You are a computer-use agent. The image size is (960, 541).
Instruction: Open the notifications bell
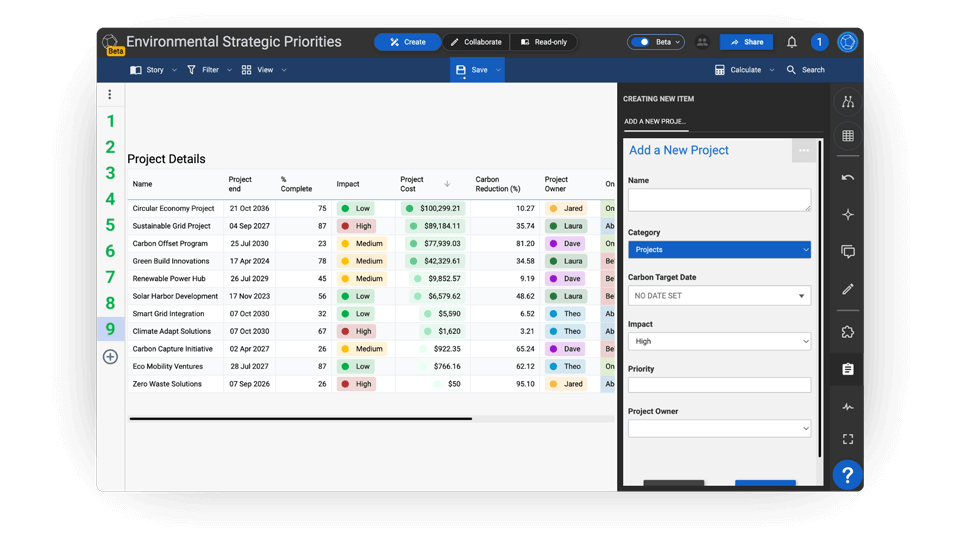click(791, 42)
